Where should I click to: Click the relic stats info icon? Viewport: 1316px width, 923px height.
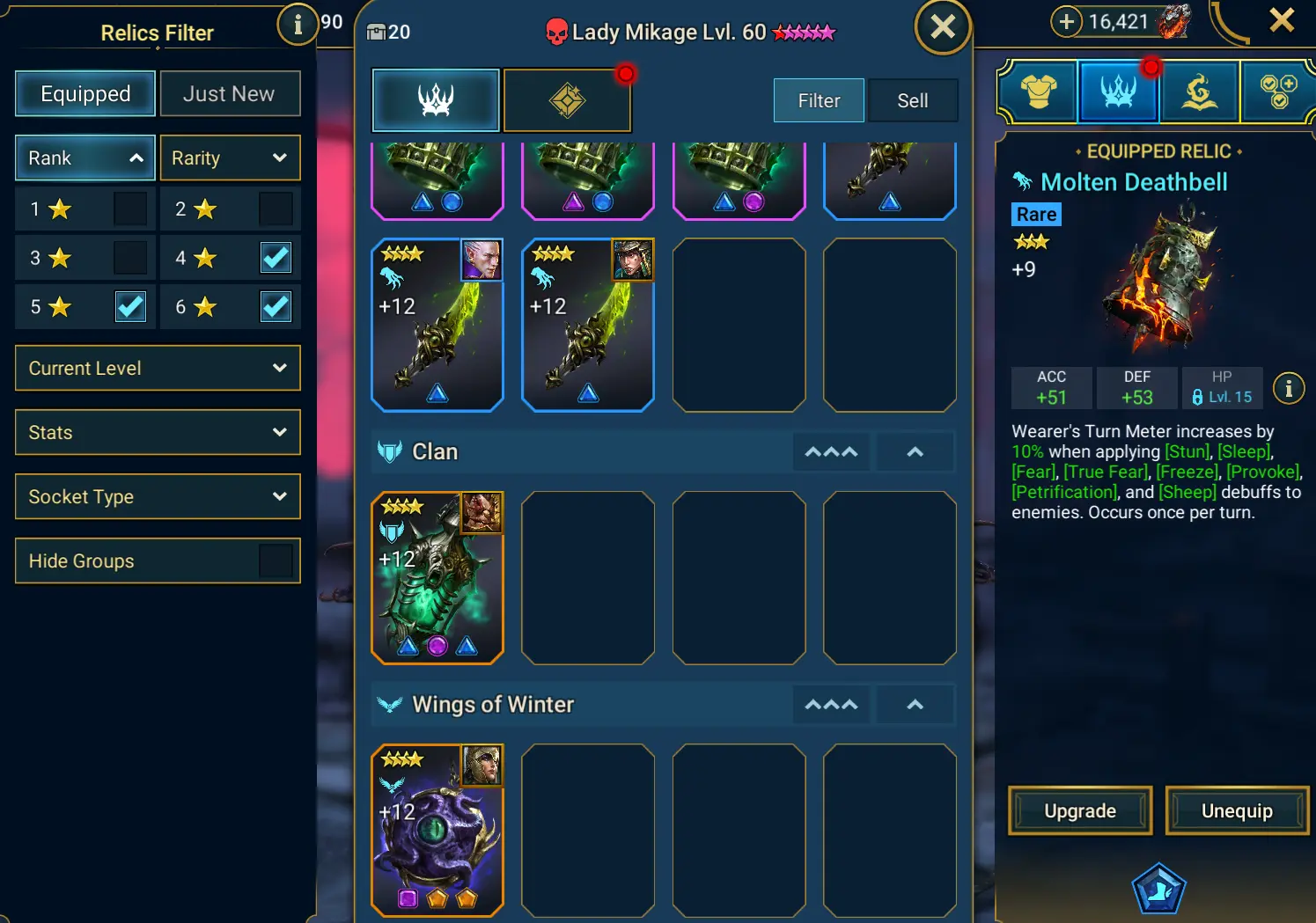click(1289, 388)
